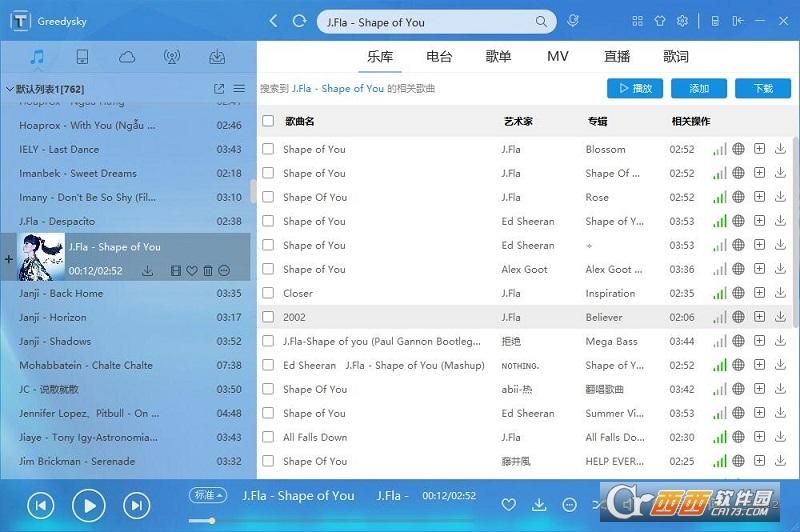
Task: Open the settings gear icon
Action: click(682, 21)
